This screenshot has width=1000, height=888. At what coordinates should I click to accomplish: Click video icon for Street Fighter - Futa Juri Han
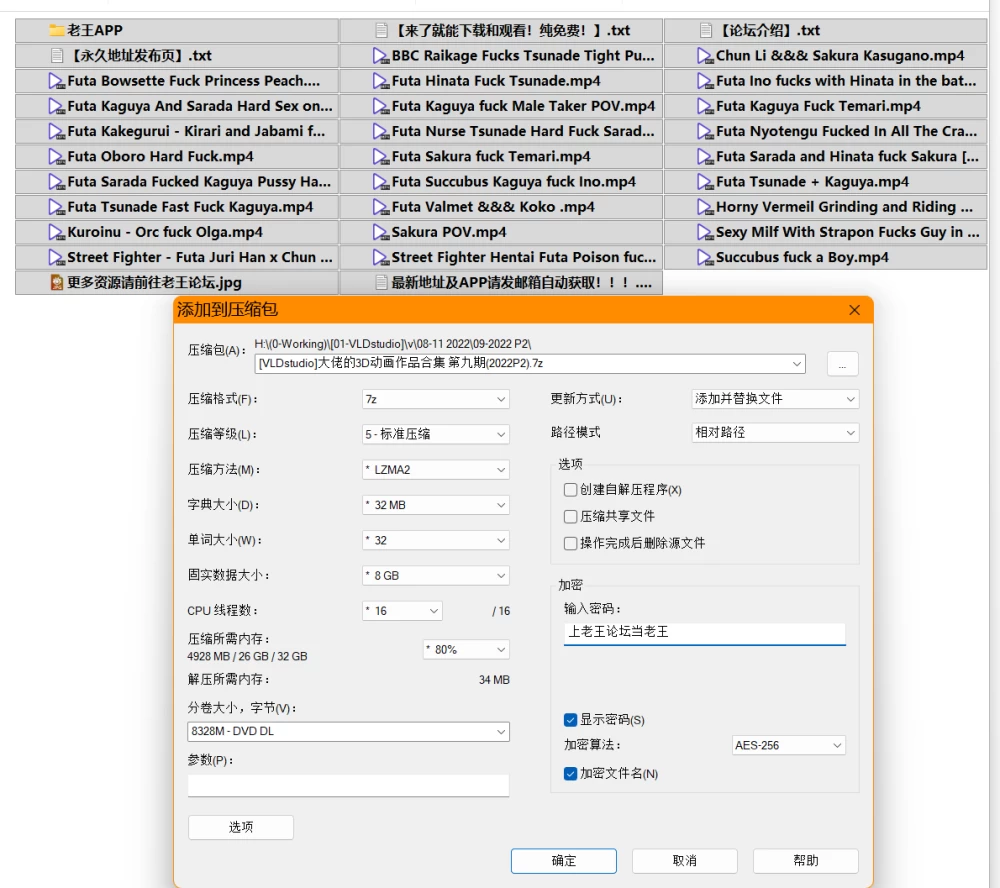point(57,258)
